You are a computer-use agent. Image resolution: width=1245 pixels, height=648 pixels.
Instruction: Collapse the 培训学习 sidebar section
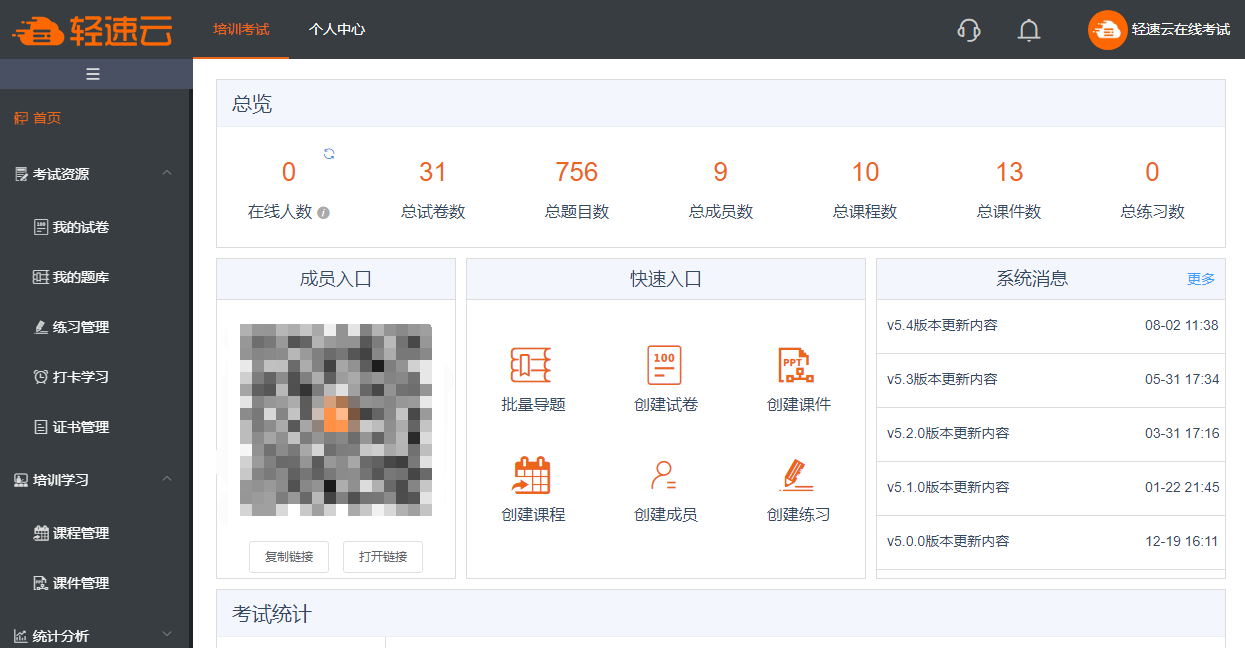click(x=167, y=479)
